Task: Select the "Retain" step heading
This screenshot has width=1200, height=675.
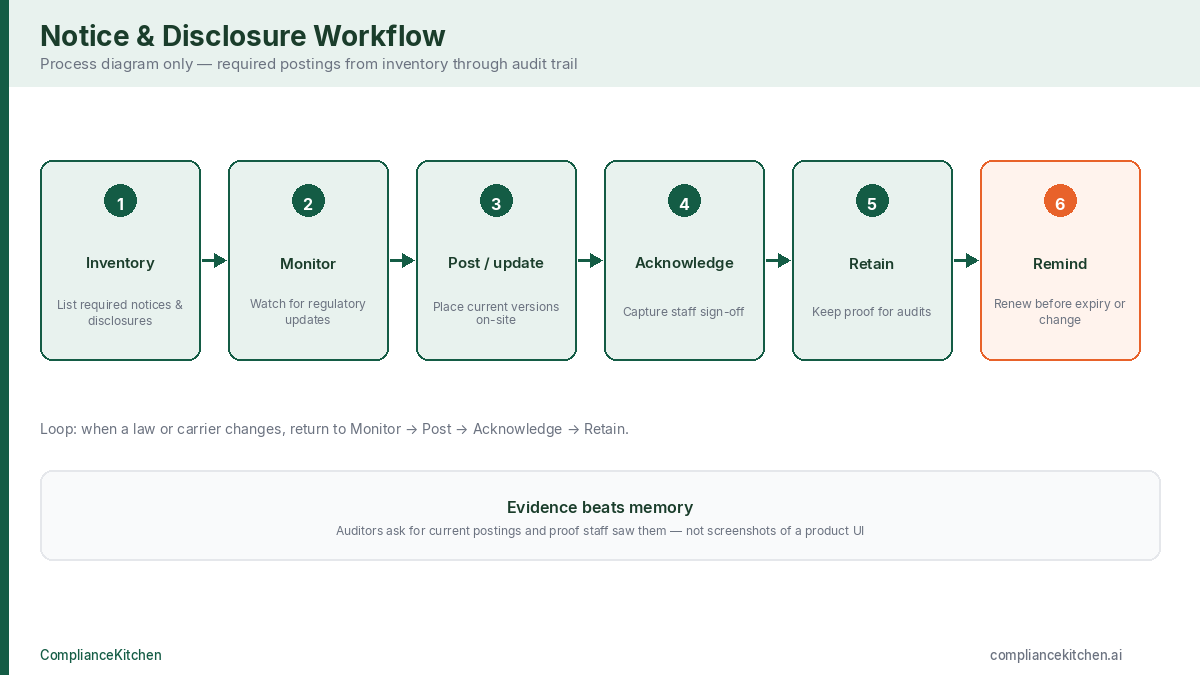Action: (872, 264)
